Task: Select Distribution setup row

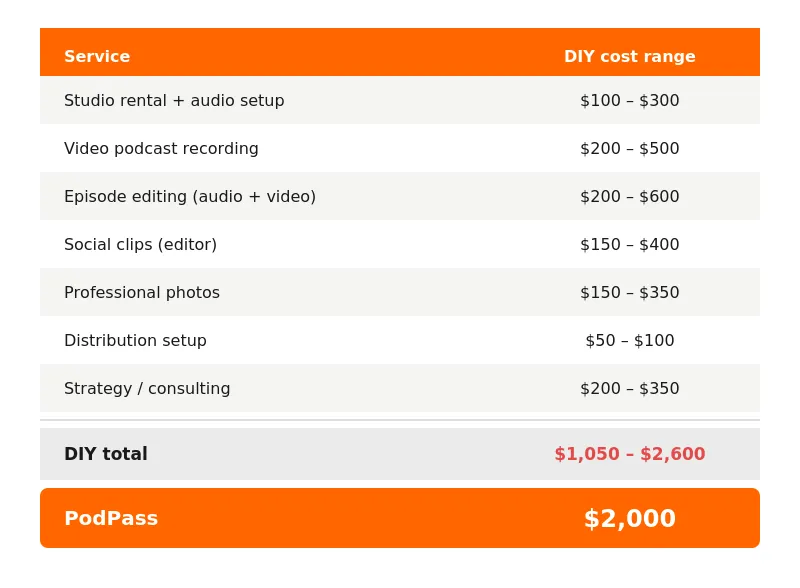Action: [x=135, y=340]
